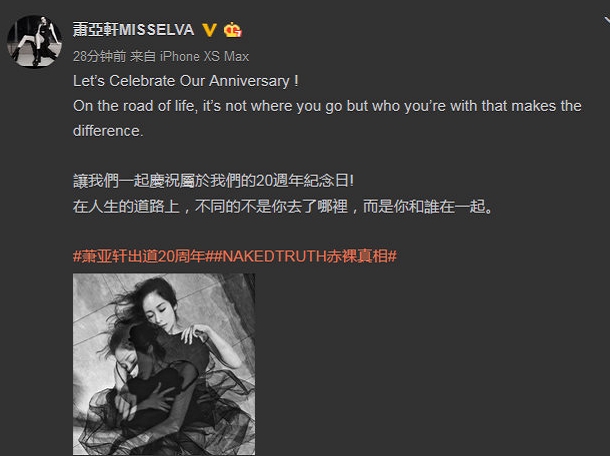Click the phrase 而是你和誰在一起
Screen dimensions: 610x456
pyautogui.click(x=424, y=206)
